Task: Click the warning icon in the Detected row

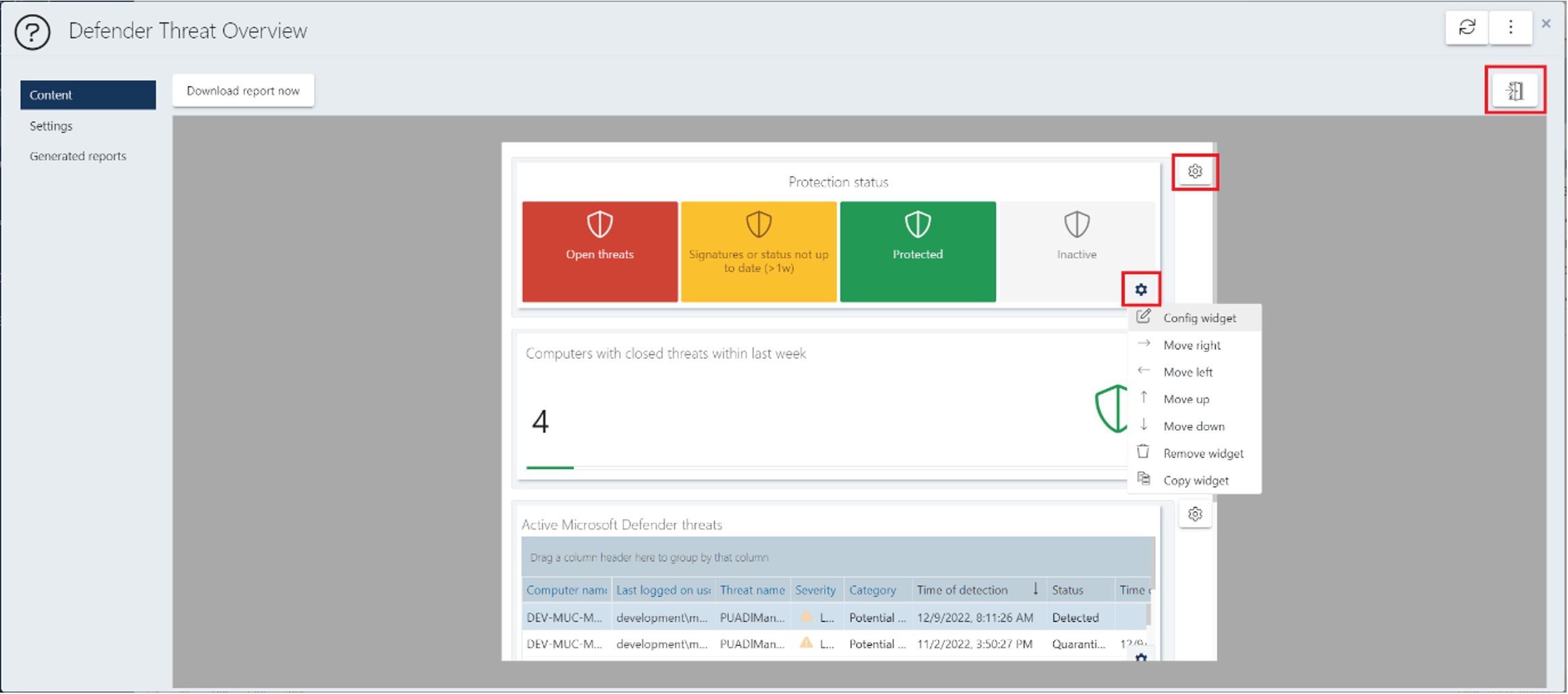Action: pyautogui.click(x=806, y=616)
